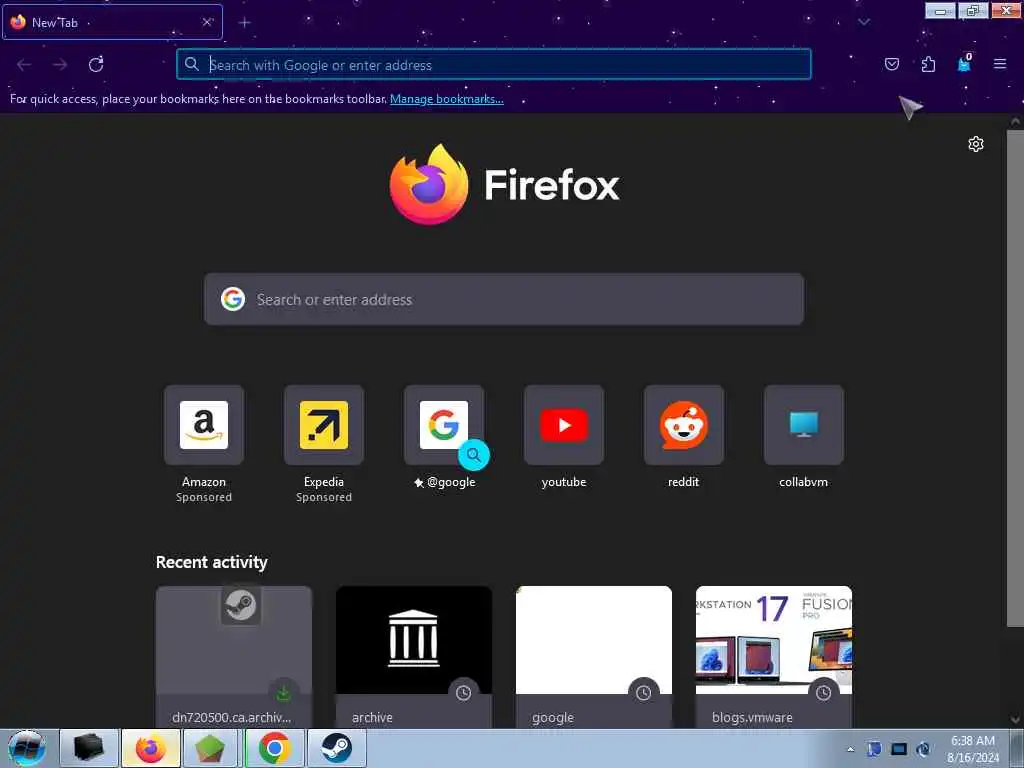Click the page search box with Google logo
The height and width of the screenshot is (768, 1024).
click(504, 299)
